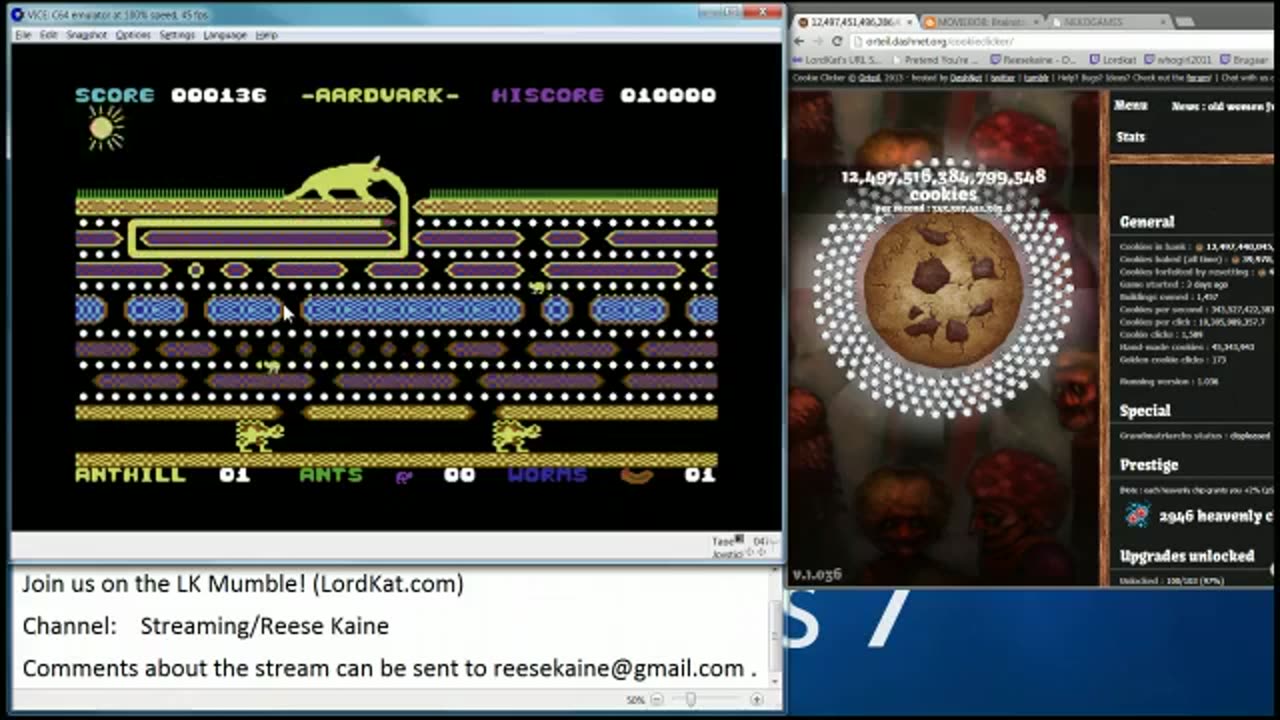Open the Cookie Clicker Stats button
This screenshot has width=1280, height=720.
[1131, 137]
